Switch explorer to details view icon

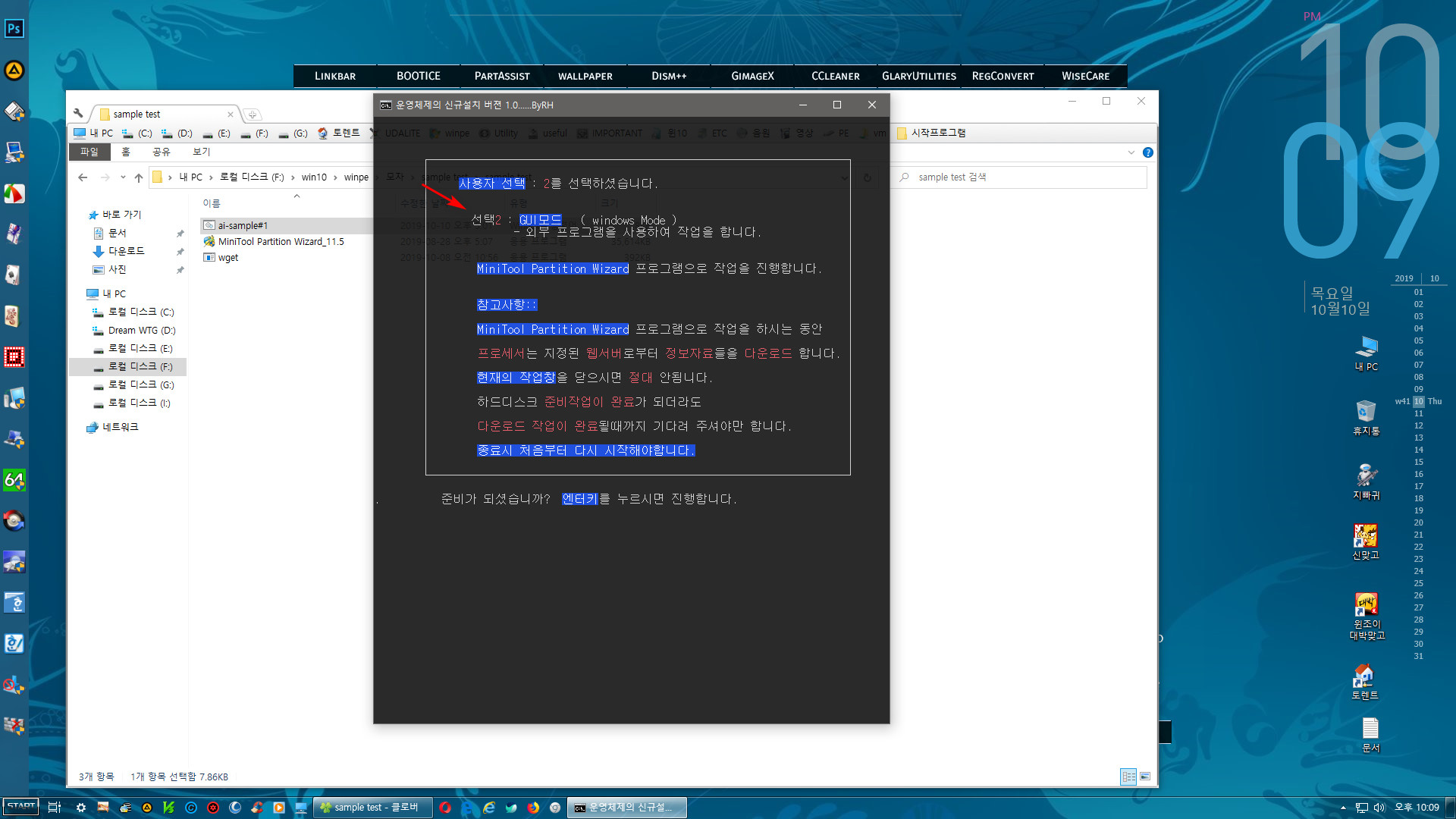tap(1128, 777)
